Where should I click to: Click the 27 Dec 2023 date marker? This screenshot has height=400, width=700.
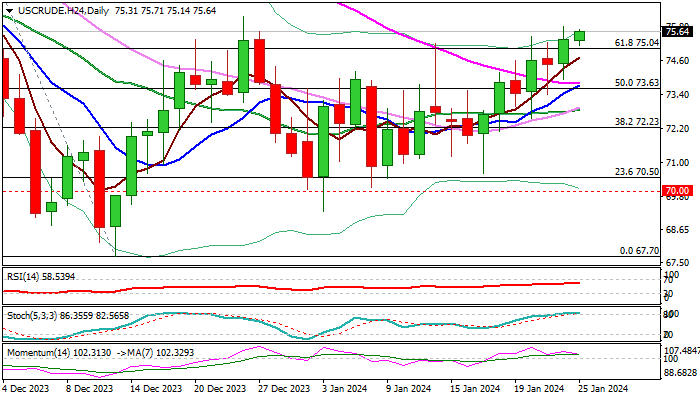(280, 388)
